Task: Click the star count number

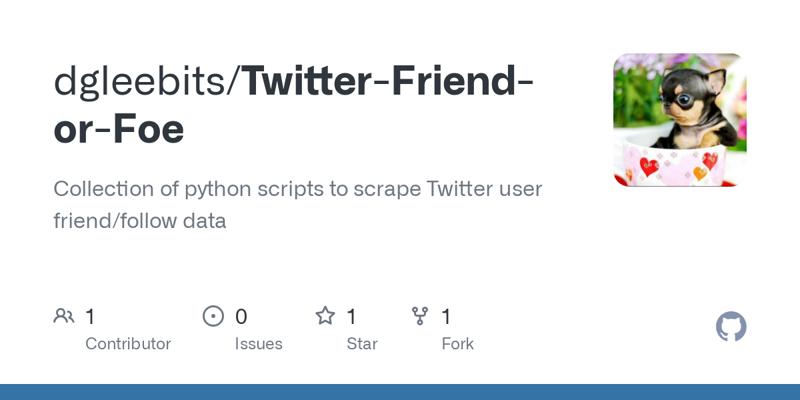Action: pyautogui.click(x=351, y=317)
